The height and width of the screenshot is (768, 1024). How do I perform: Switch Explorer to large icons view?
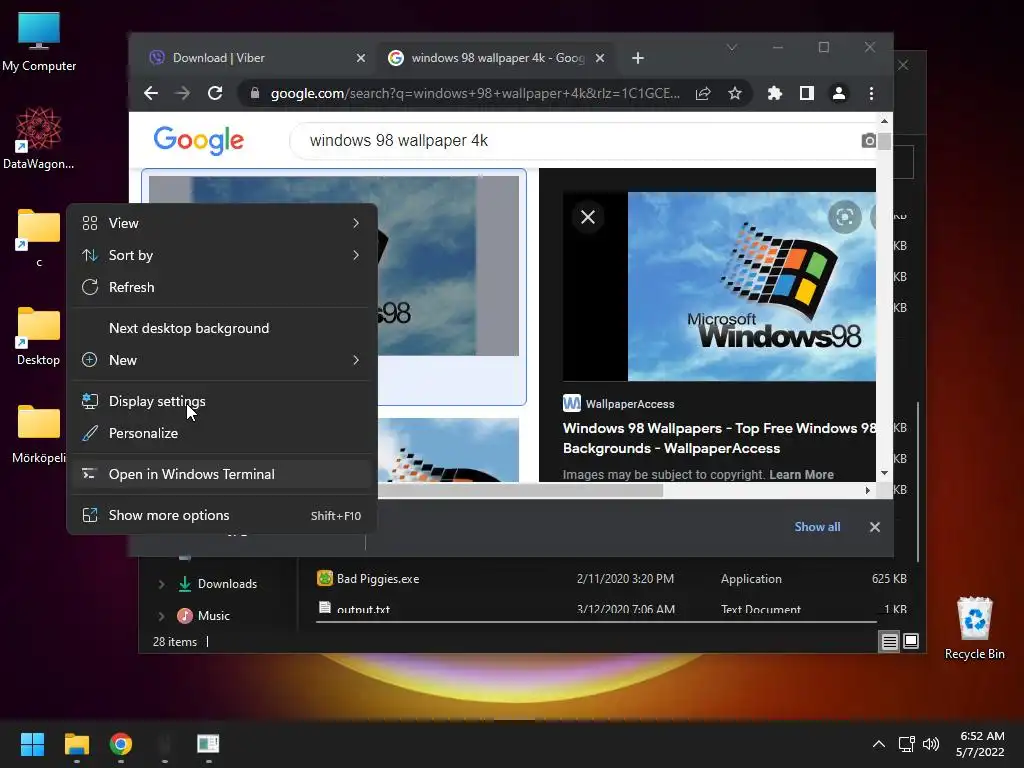tap(911, 642)
